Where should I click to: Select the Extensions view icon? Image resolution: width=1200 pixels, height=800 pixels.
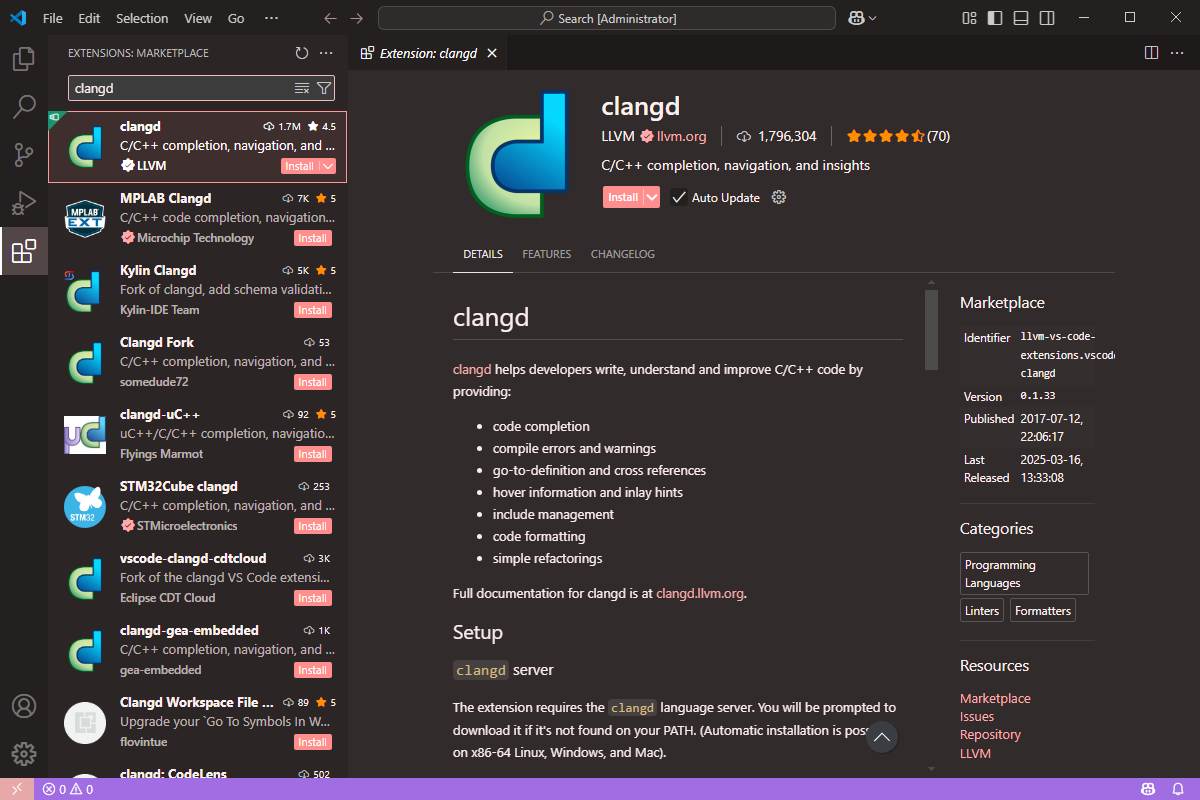(23, 251)
